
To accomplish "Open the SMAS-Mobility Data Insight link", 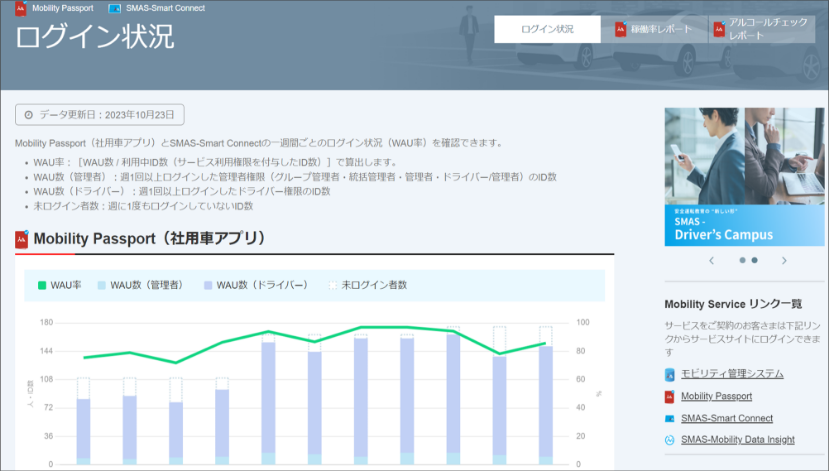I will coord(738,440).
